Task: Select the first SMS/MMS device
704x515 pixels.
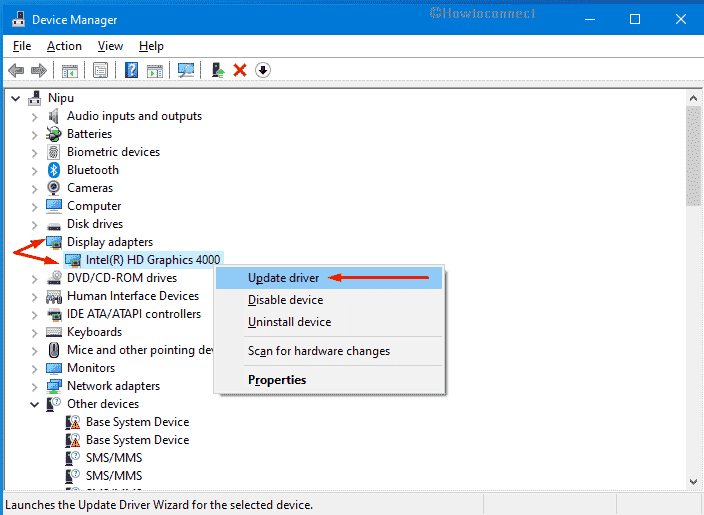Action: (x=114, y=458)
